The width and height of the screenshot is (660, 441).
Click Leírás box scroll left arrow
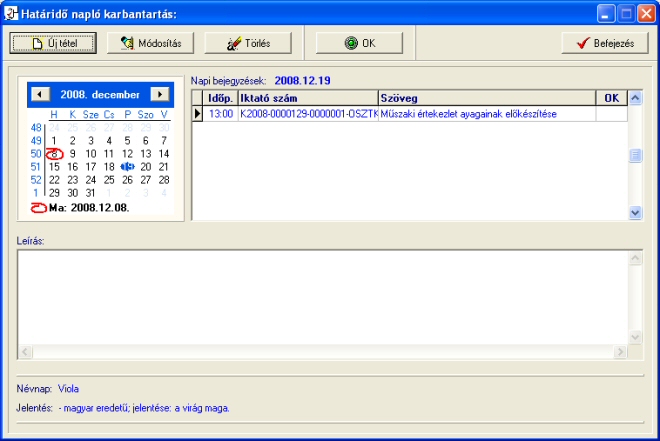pos(25,352)
